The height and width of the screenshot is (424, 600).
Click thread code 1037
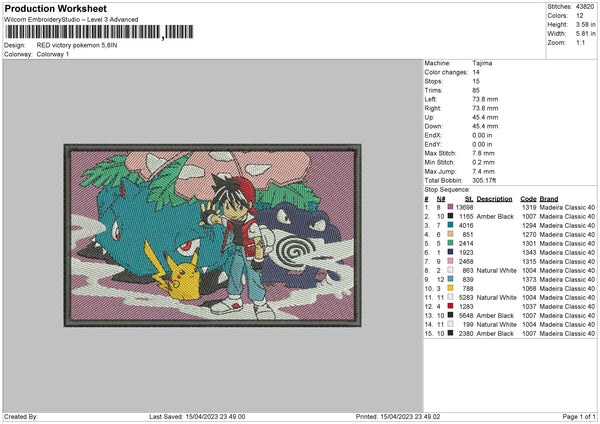529,307
